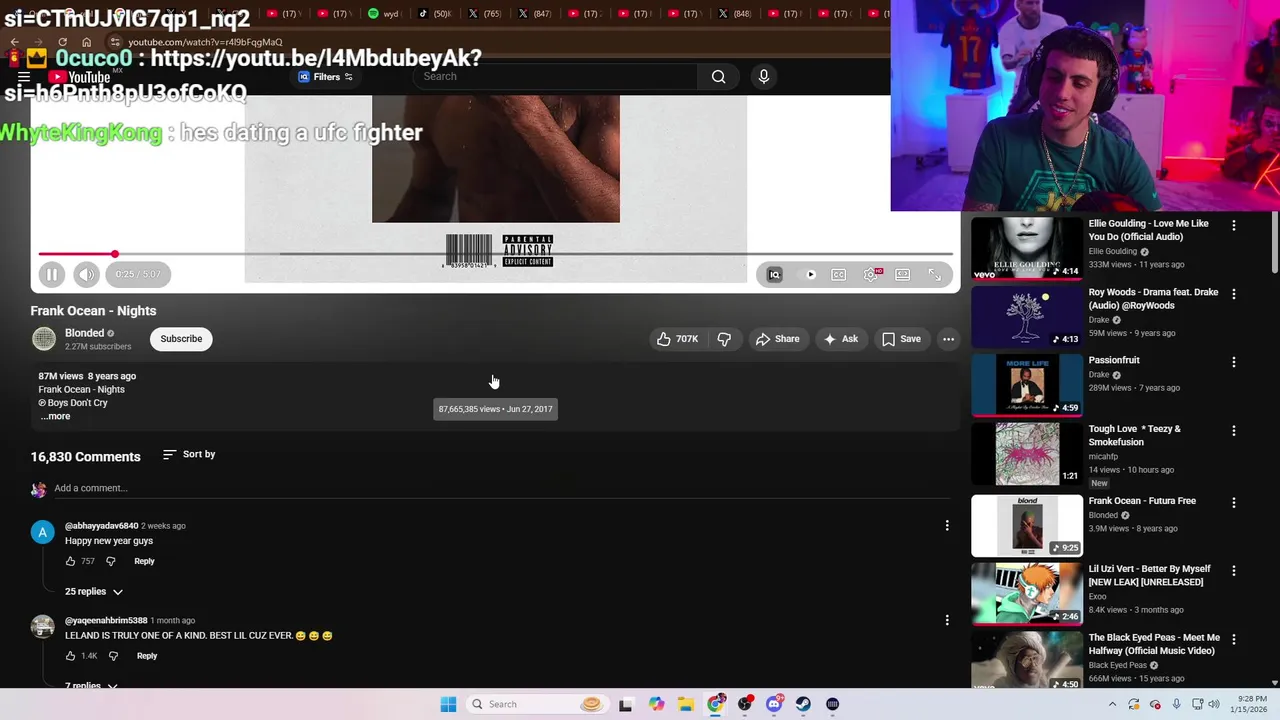Start voice search with microphone
This screenshot has height=720, width=1280.
(x=764, y=76)
